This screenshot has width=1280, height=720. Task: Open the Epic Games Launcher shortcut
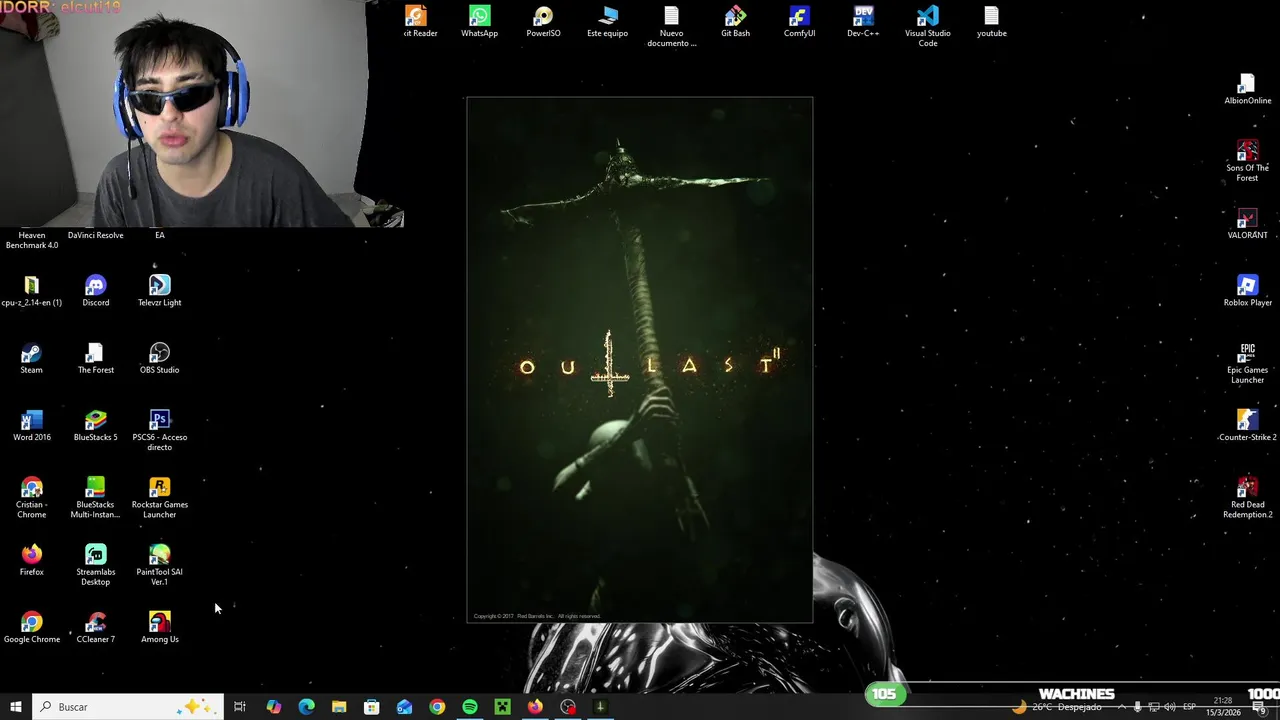1247,363
